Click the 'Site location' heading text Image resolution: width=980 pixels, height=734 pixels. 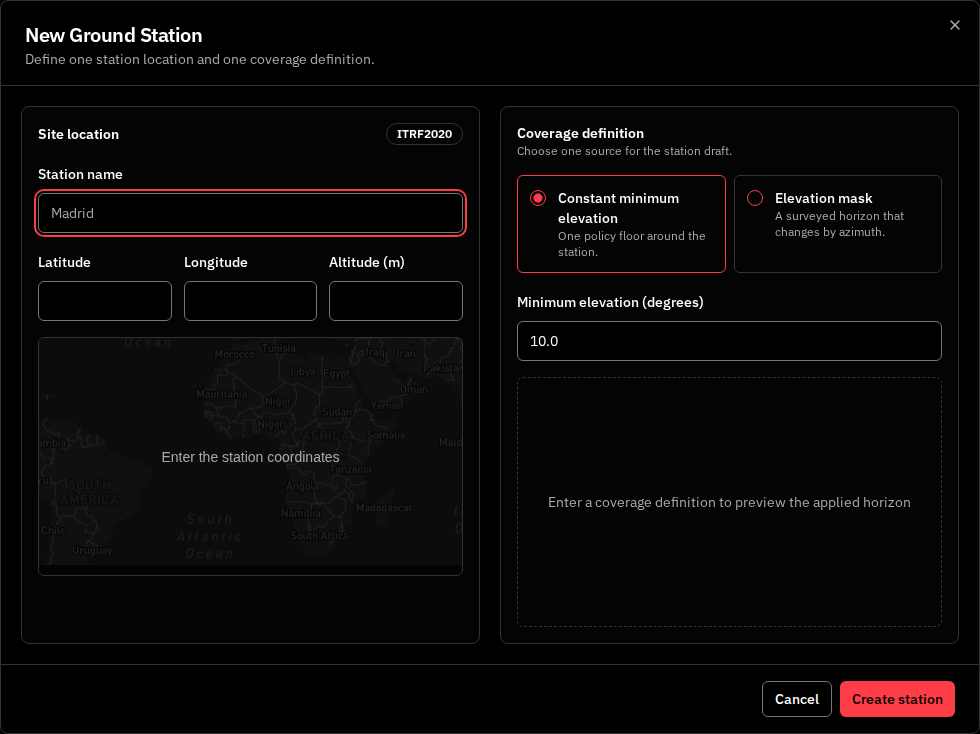pos(78,134)
